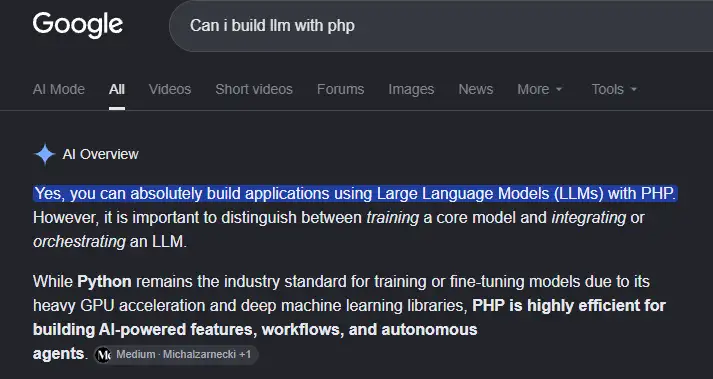Open the Images tab

click(x=411, y=89)
